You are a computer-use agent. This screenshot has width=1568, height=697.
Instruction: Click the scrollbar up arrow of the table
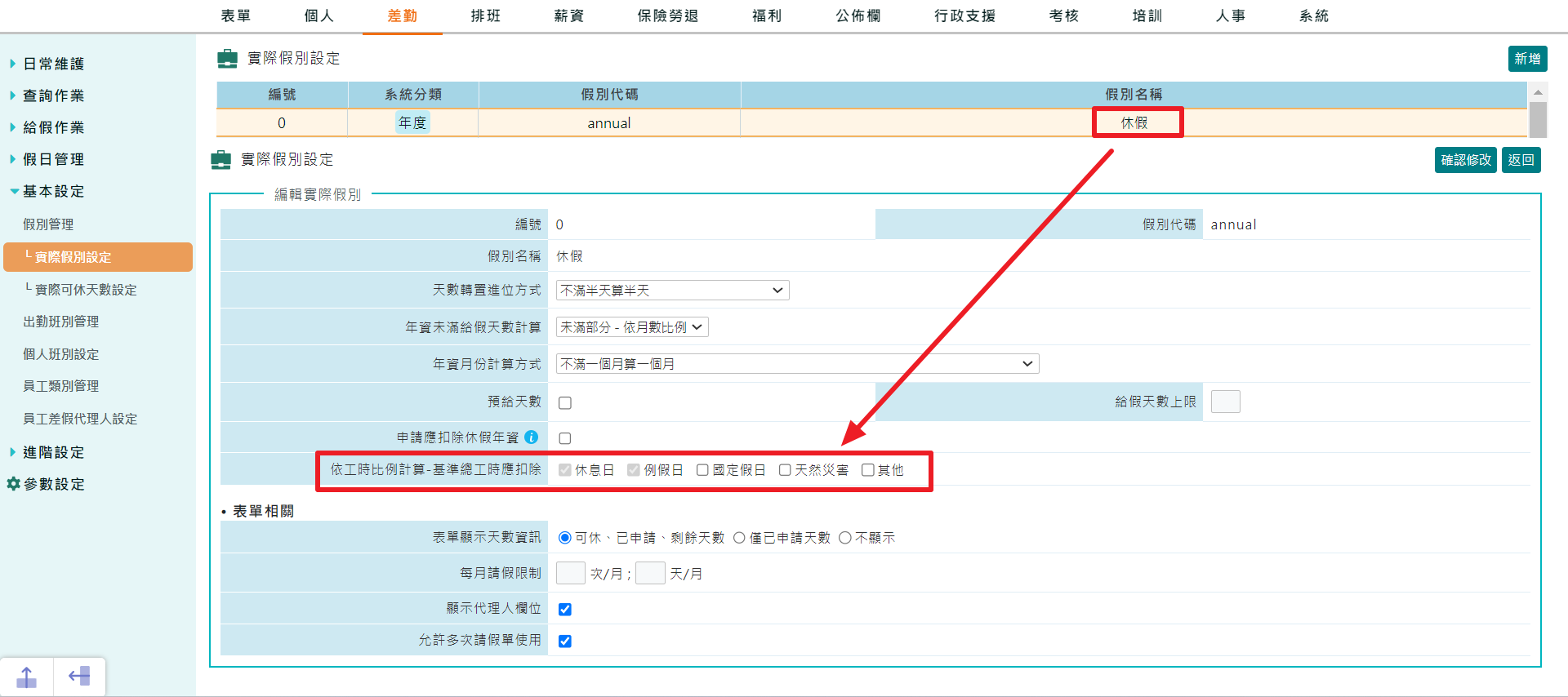[1538, 92]
